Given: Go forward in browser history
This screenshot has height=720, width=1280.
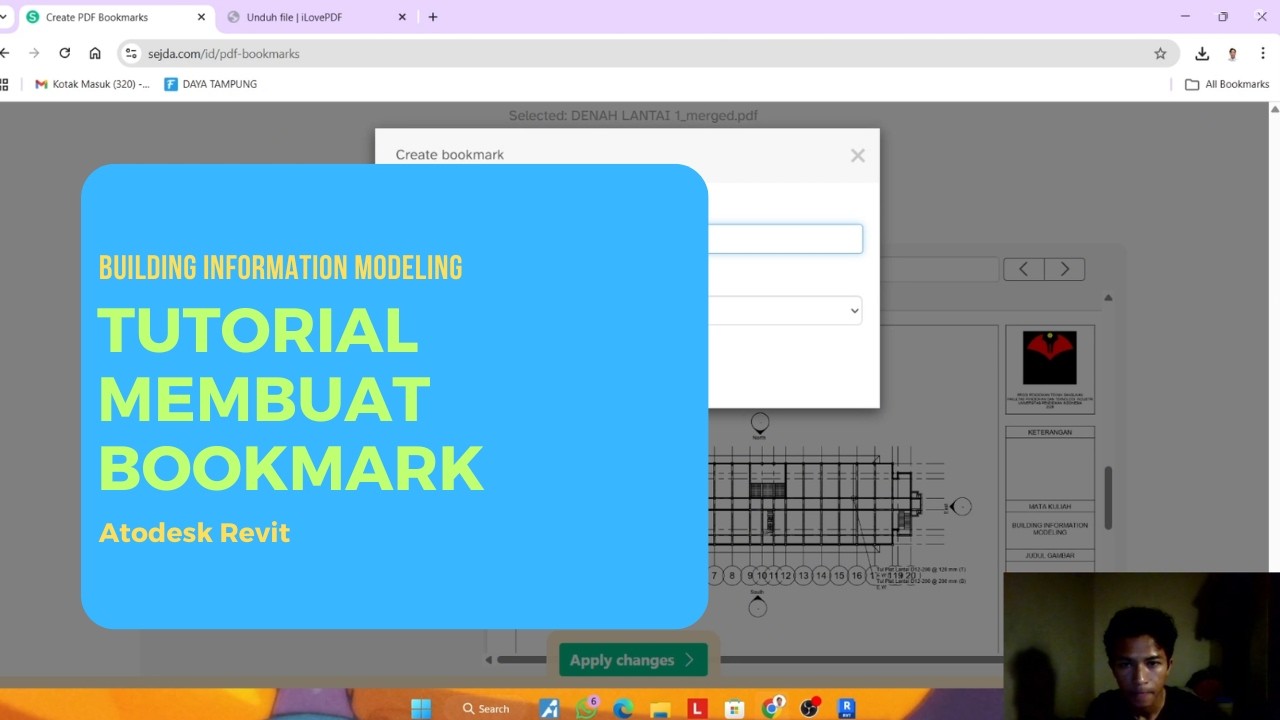Looking at the screenshot, I should [34, 53].
